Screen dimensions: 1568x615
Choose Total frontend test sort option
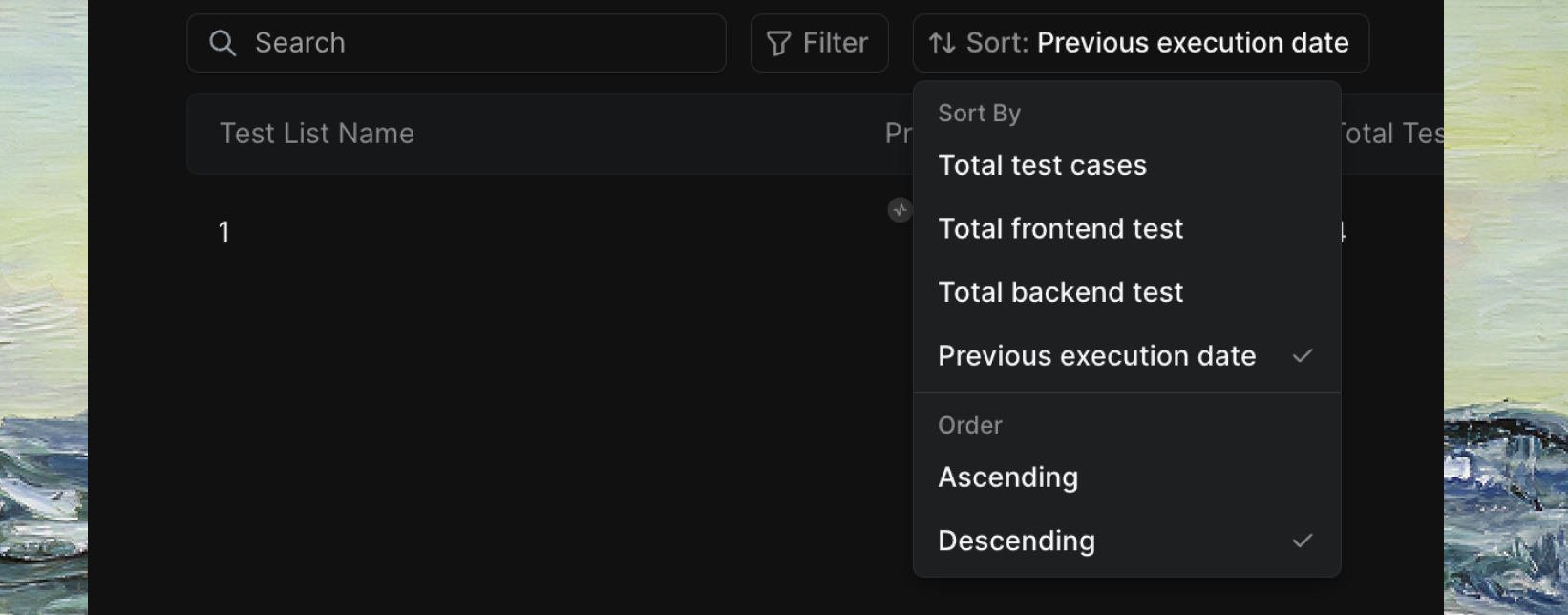(1060, 229)
